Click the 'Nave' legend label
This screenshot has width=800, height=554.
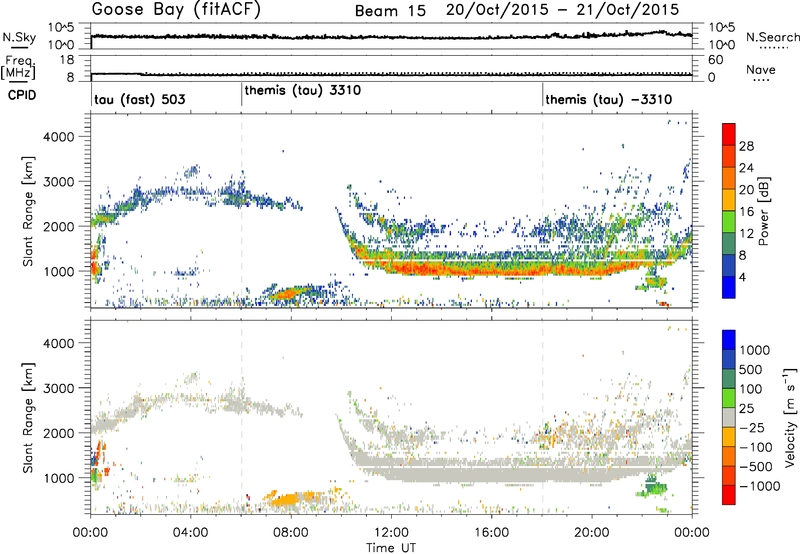tap(761, 70)
